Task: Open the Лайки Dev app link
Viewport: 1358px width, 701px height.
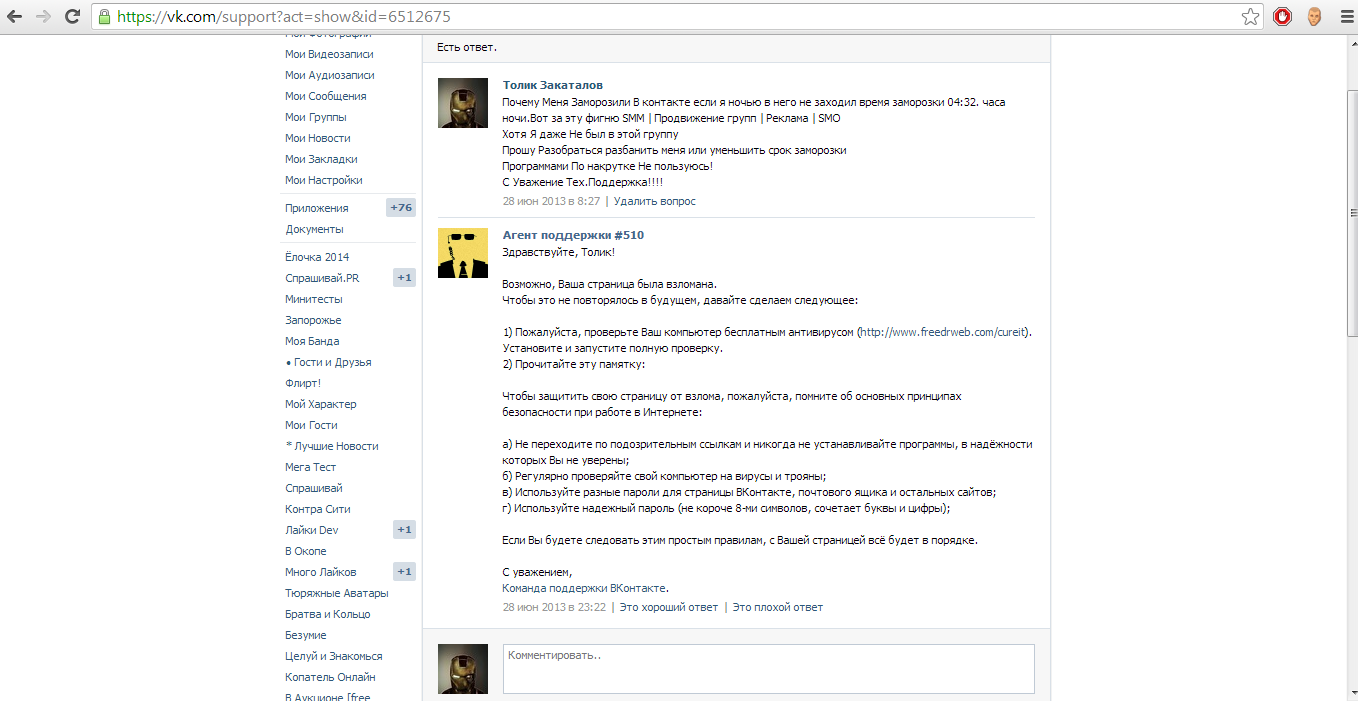Action: click(x=312, y=530)
